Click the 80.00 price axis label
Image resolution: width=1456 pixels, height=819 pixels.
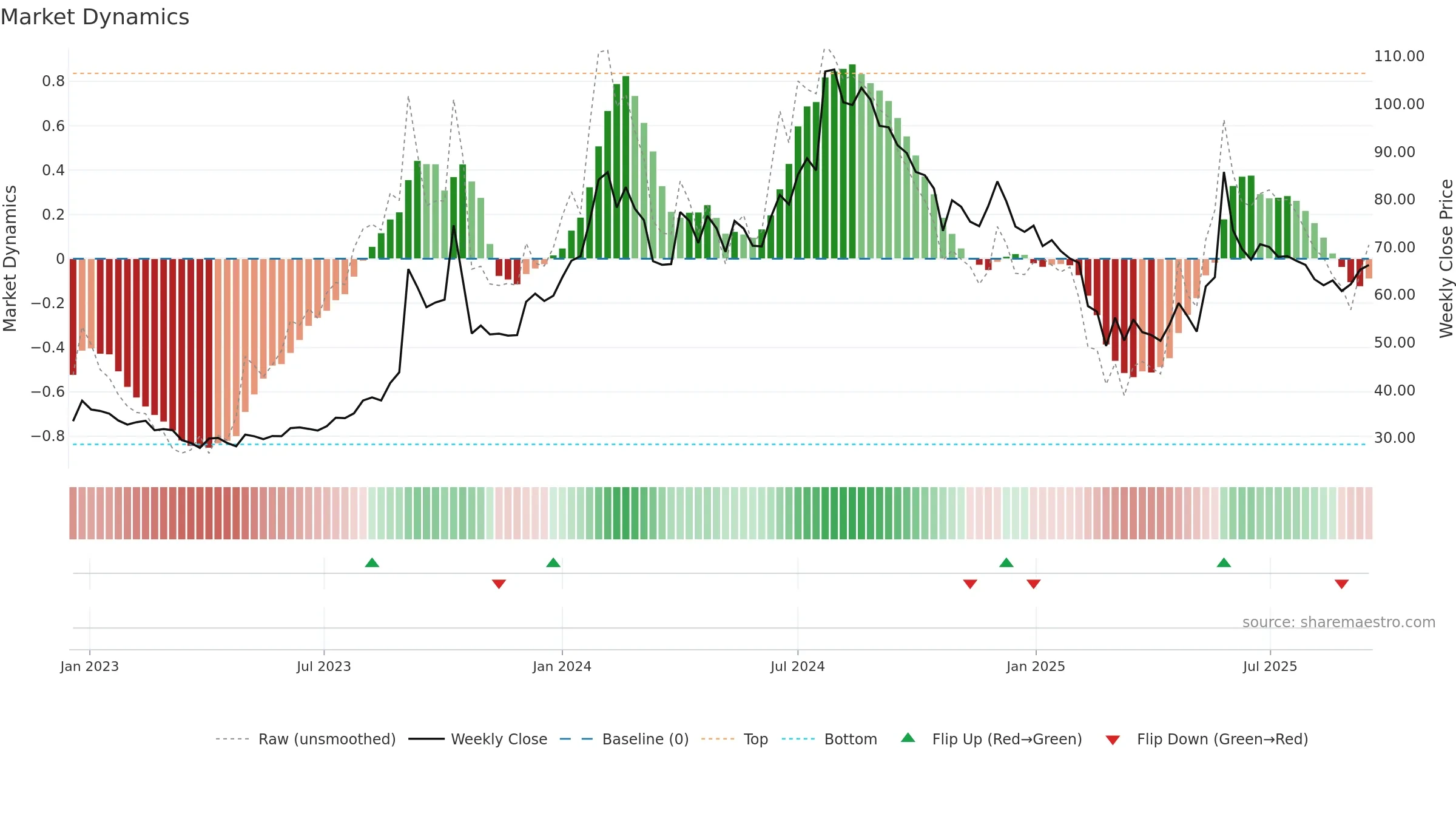[x=1395, y=200]
